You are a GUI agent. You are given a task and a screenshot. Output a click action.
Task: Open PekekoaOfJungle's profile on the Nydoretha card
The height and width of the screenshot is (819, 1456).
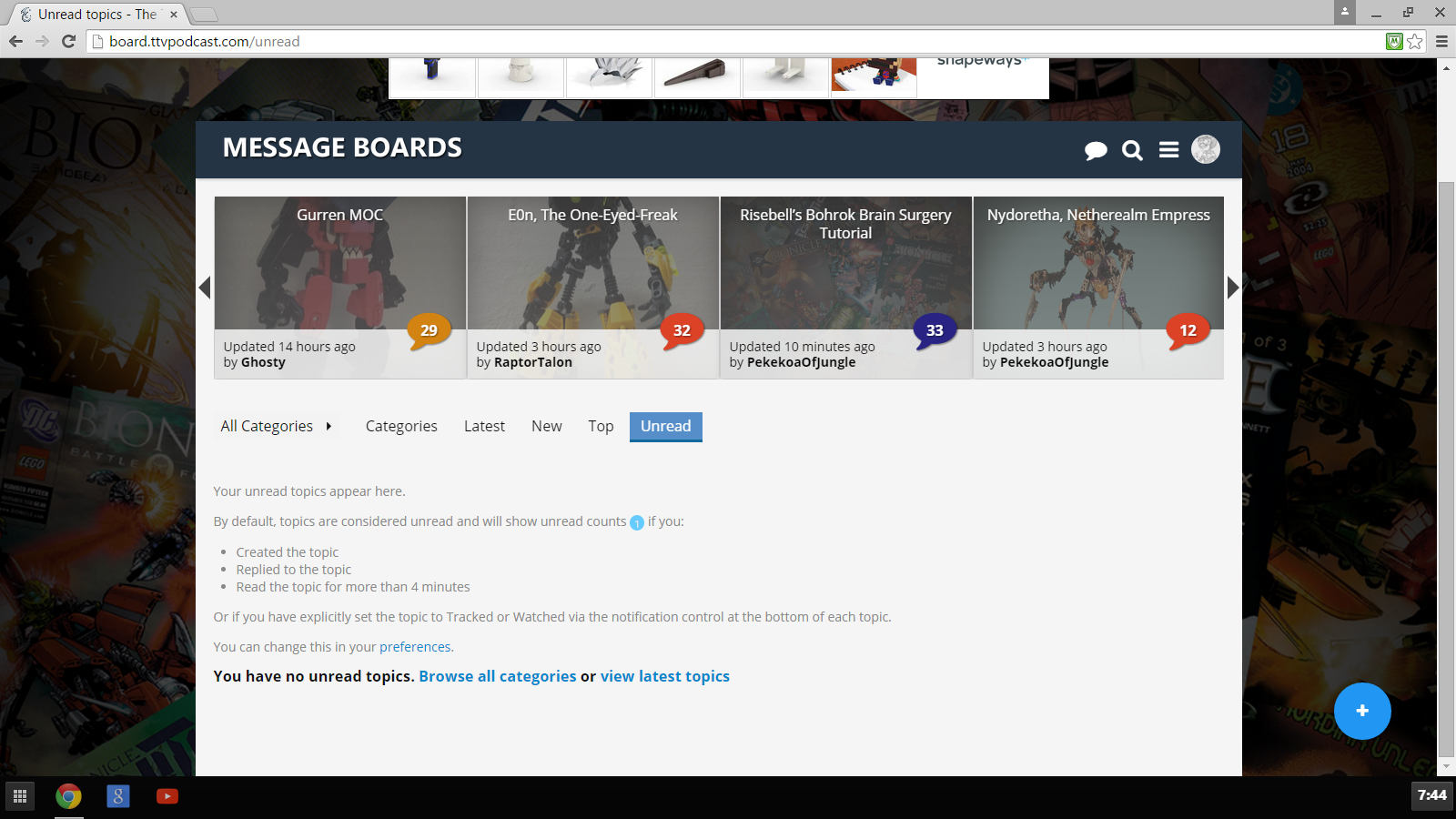[1055, 362]
